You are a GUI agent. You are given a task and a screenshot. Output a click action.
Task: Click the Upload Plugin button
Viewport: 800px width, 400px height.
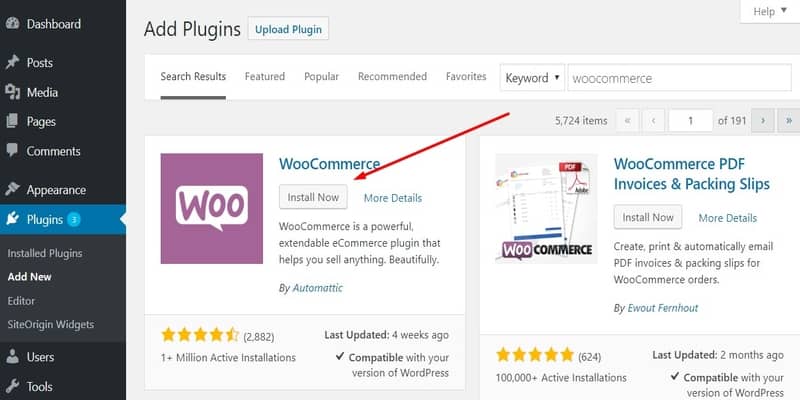pyautogui.click(x=288, y=29)
